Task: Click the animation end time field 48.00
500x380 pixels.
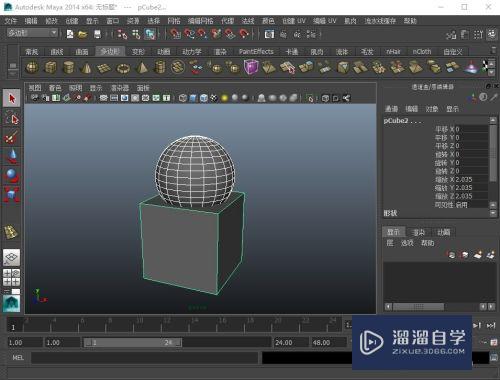Action: point(328,342)
